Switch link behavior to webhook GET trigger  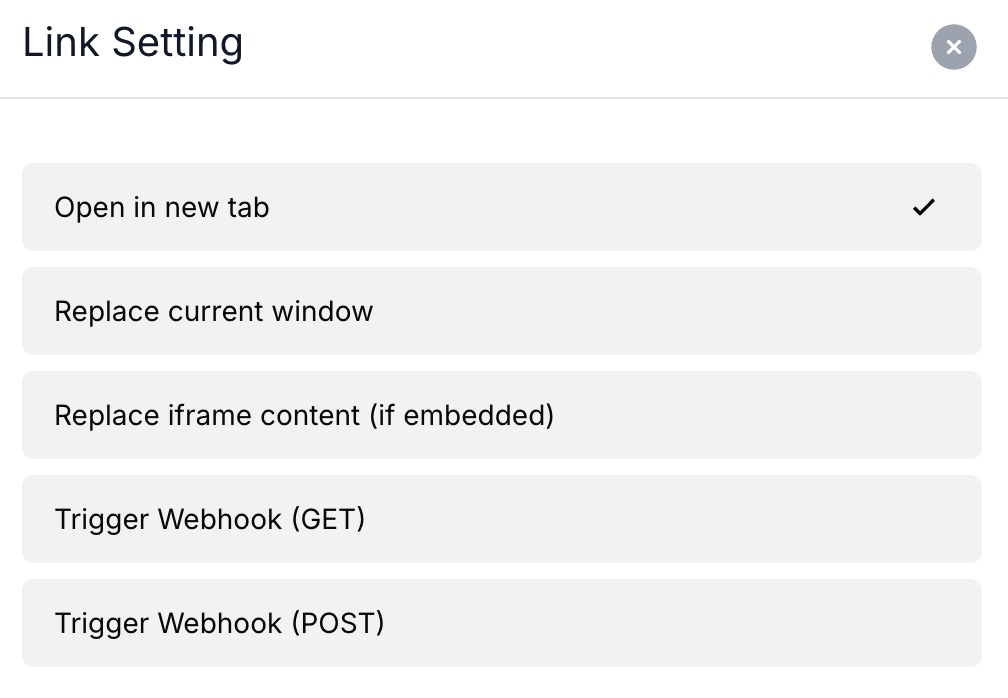[x=501, y=519]
